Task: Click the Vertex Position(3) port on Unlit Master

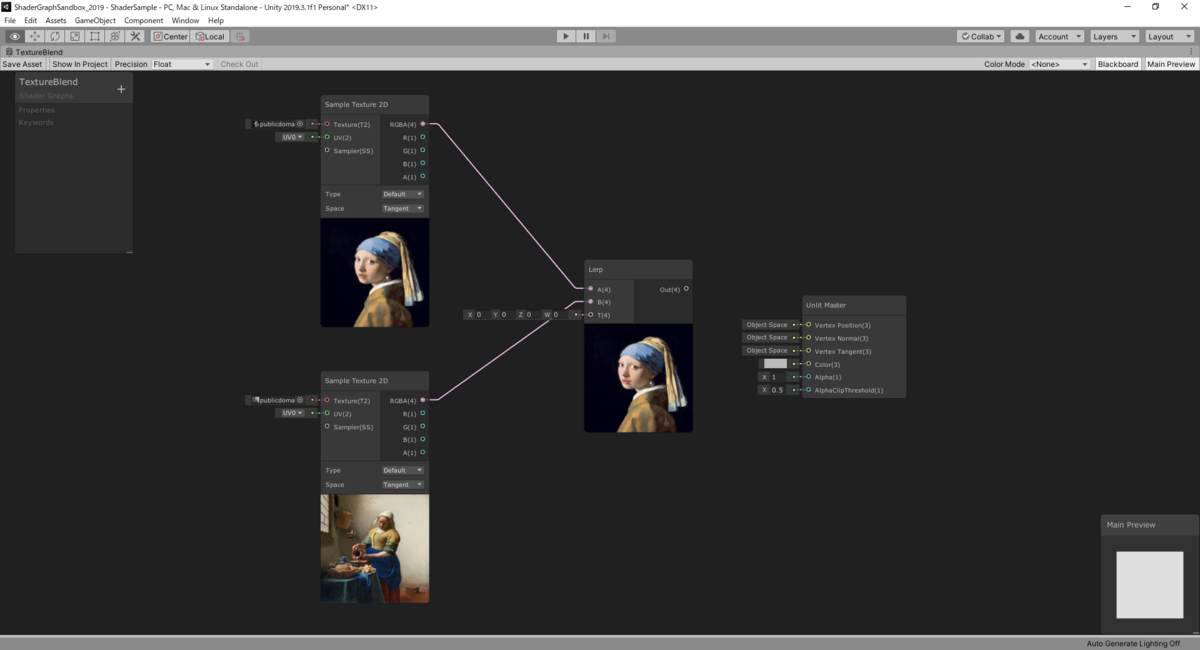Action: 809,325
